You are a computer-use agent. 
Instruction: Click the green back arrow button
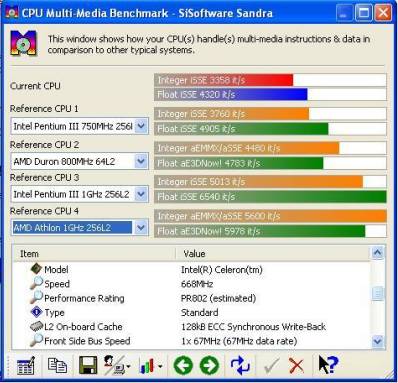click(x=183, y=365)
